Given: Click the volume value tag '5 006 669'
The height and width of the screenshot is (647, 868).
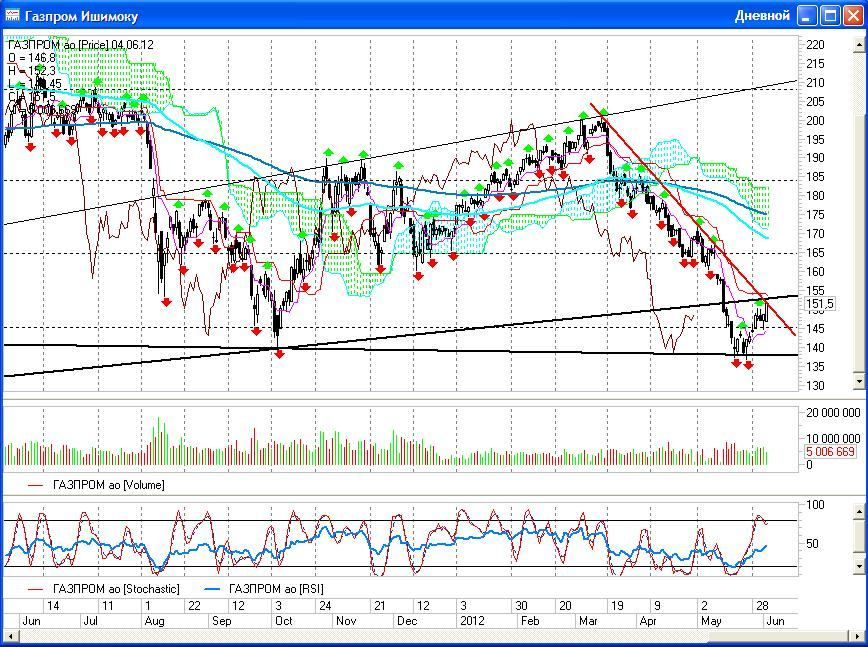Looking at the screenshot, I should pos(830,452).
